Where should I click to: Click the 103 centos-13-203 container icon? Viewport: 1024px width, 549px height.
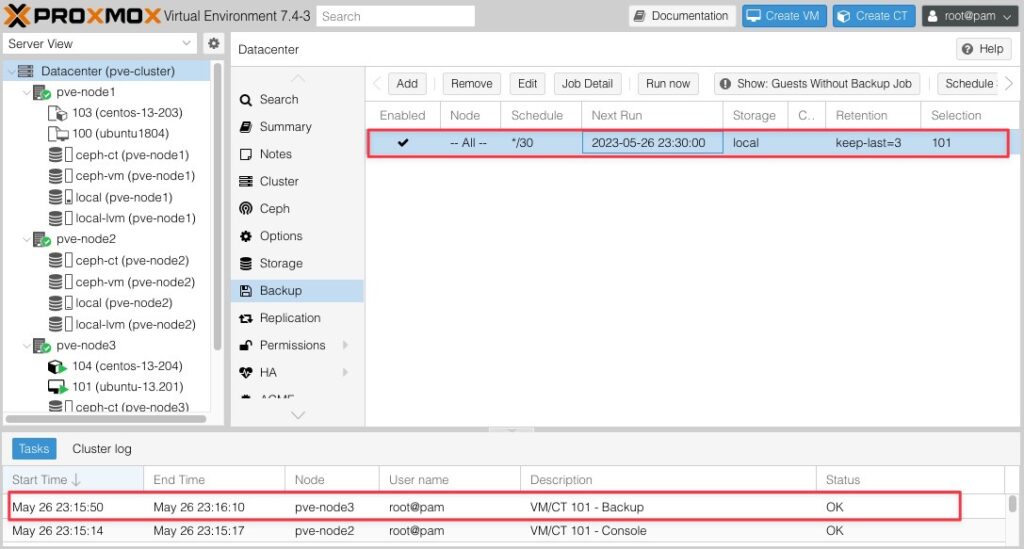tap(57, 113)
